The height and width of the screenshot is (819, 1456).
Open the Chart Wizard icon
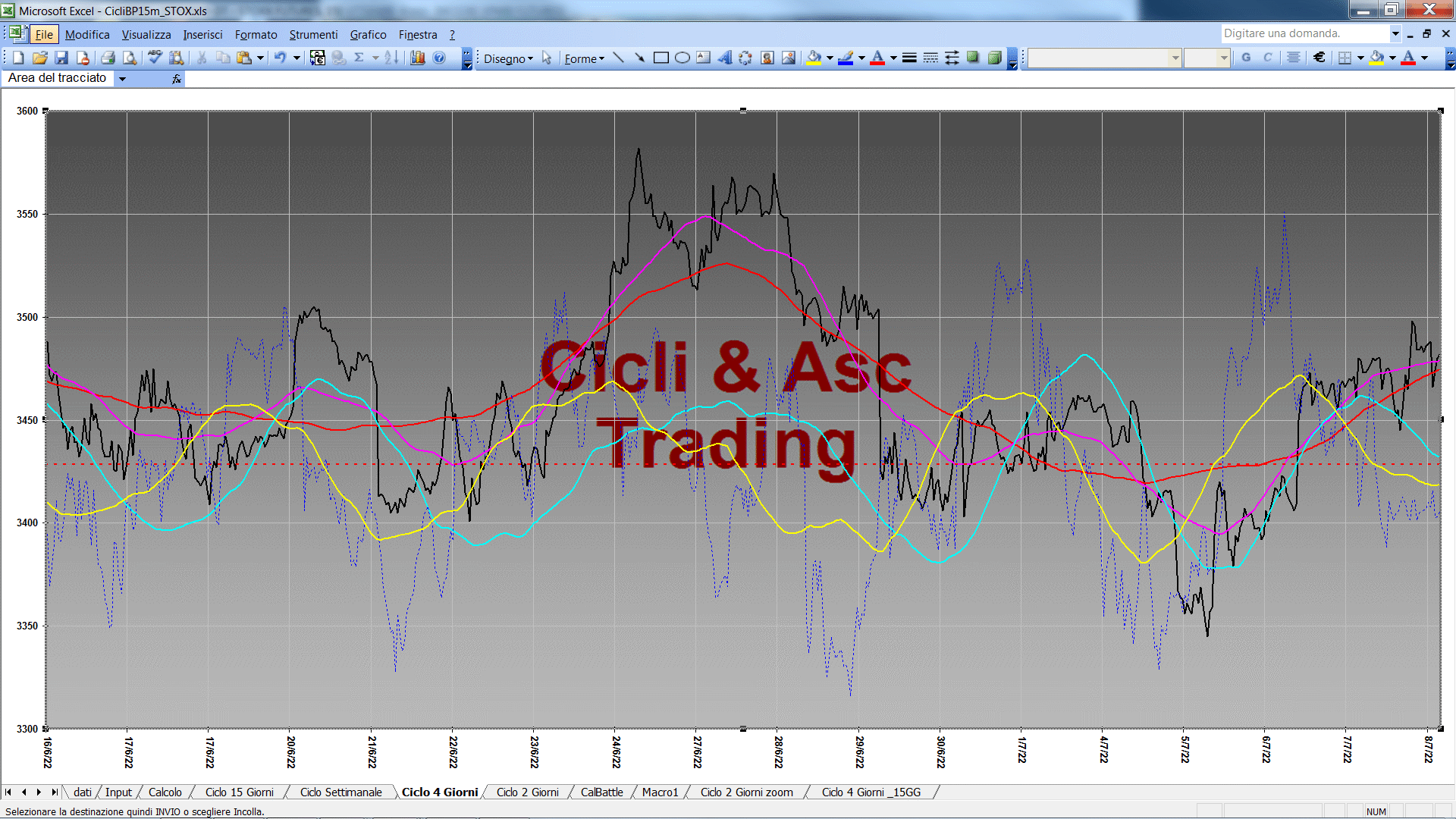pyautogui.click(x=418, y=58)
